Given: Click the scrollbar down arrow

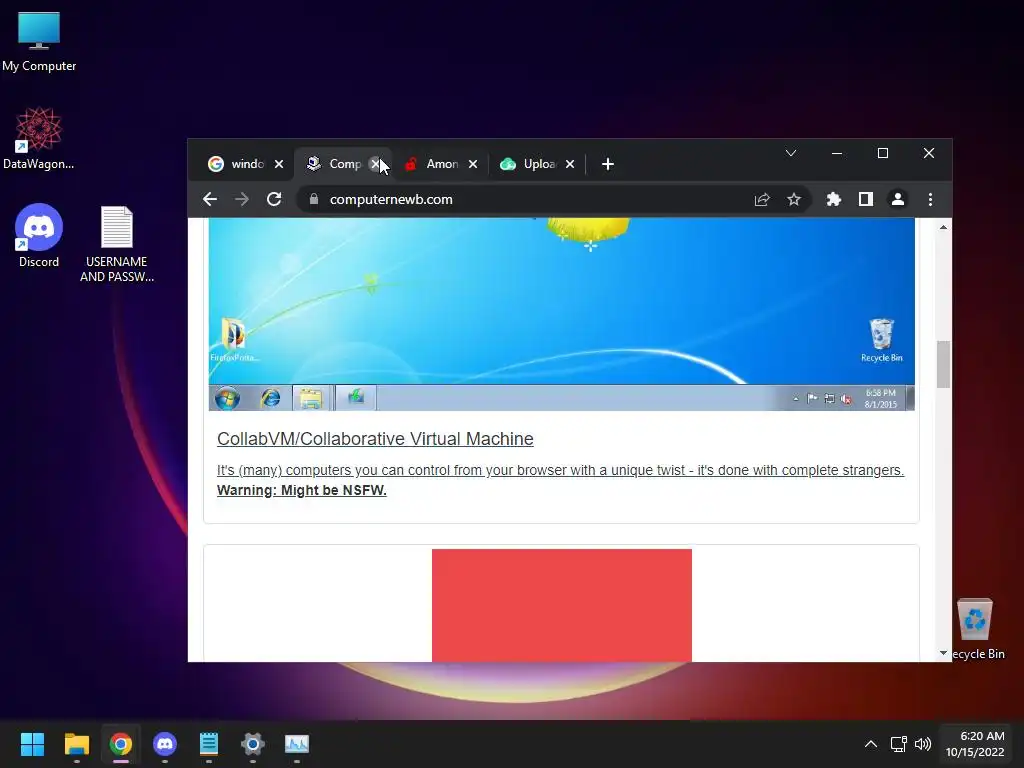Looking at the screenshot, I should point(943,652).
